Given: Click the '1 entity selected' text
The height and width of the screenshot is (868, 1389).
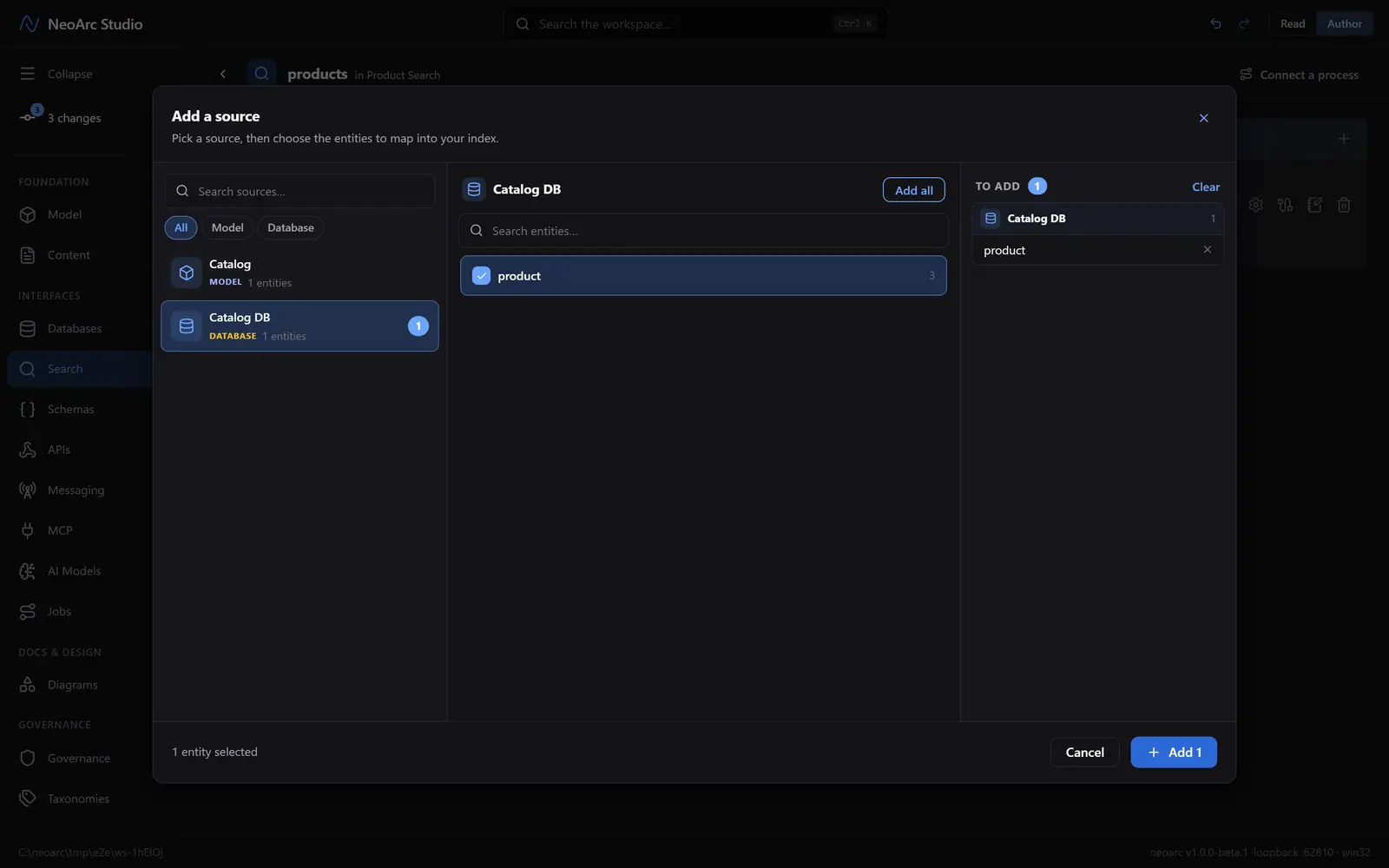Looking at the screenshot, I should [x=214, y=753].
